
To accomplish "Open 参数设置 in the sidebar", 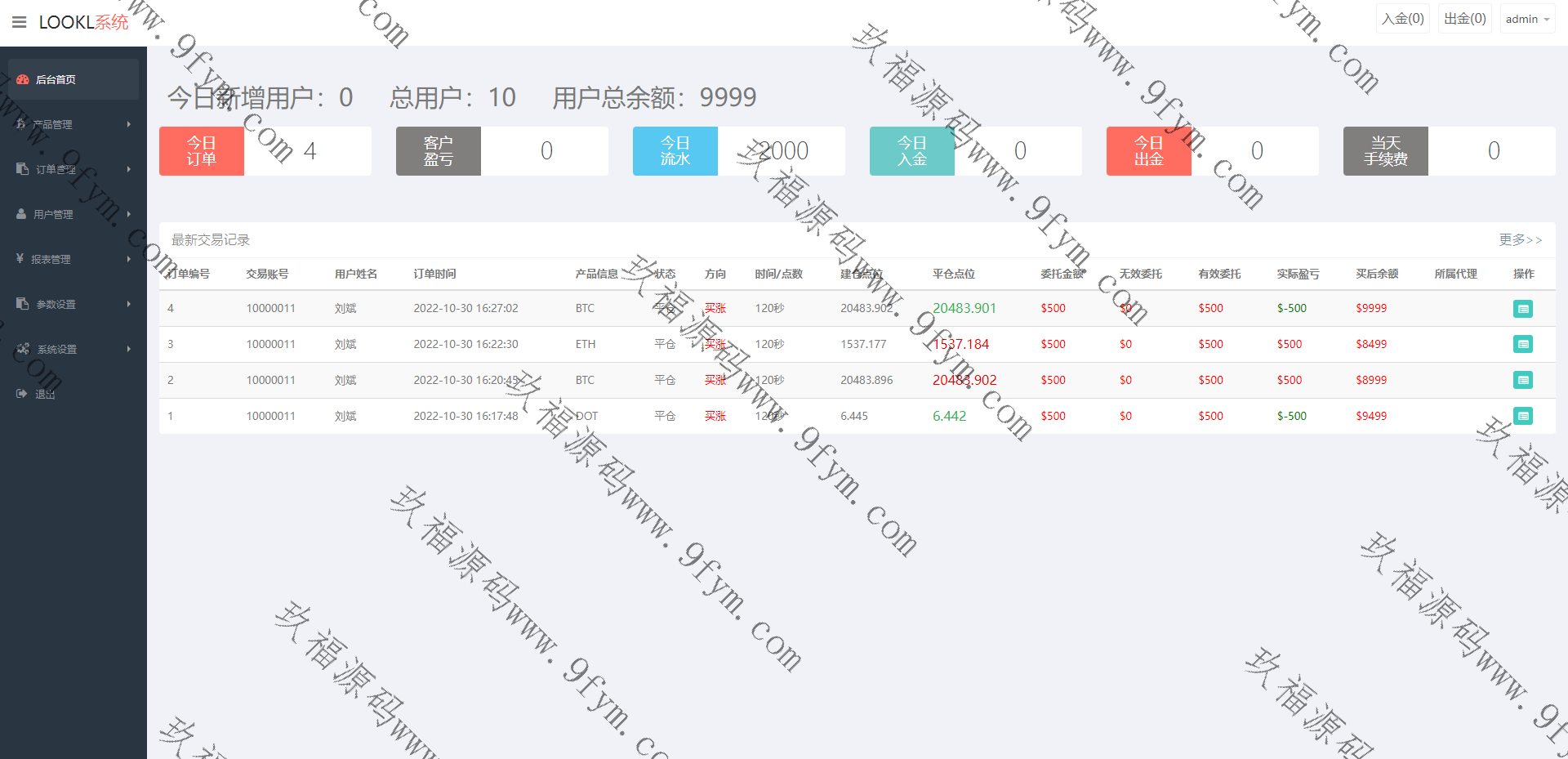I will (56, 304).
